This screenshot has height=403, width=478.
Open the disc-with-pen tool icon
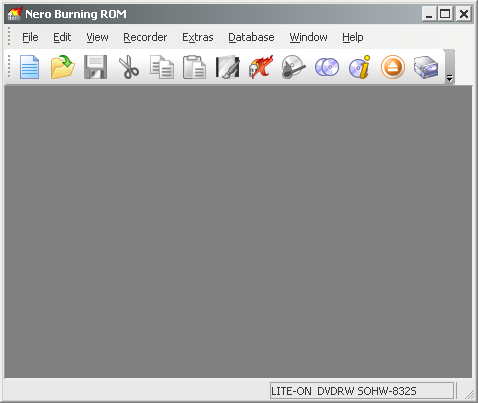(293, 67)
